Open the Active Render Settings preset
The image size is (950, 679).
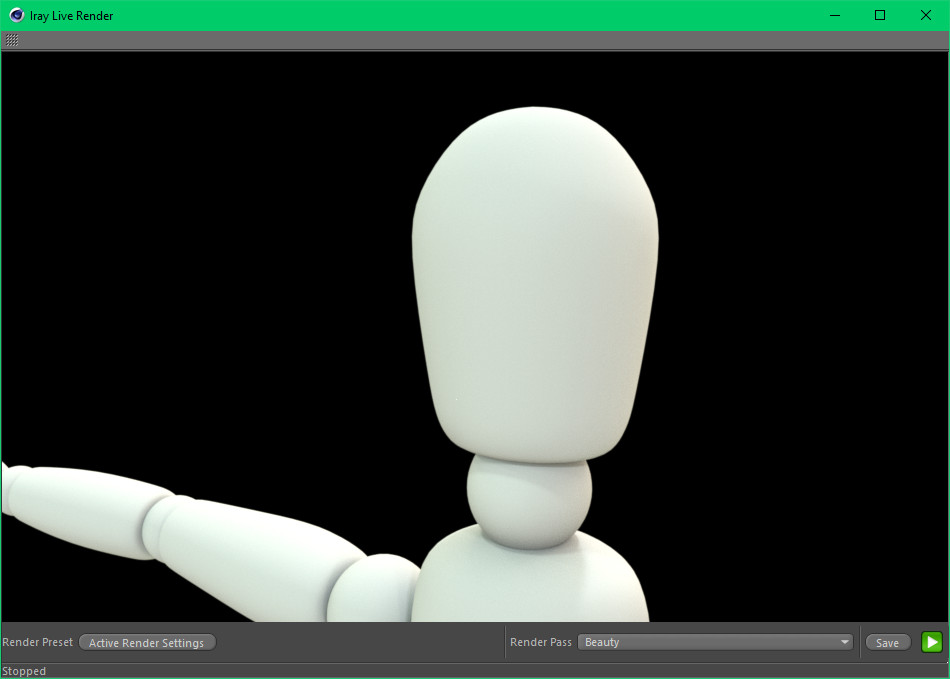[147, 643]
